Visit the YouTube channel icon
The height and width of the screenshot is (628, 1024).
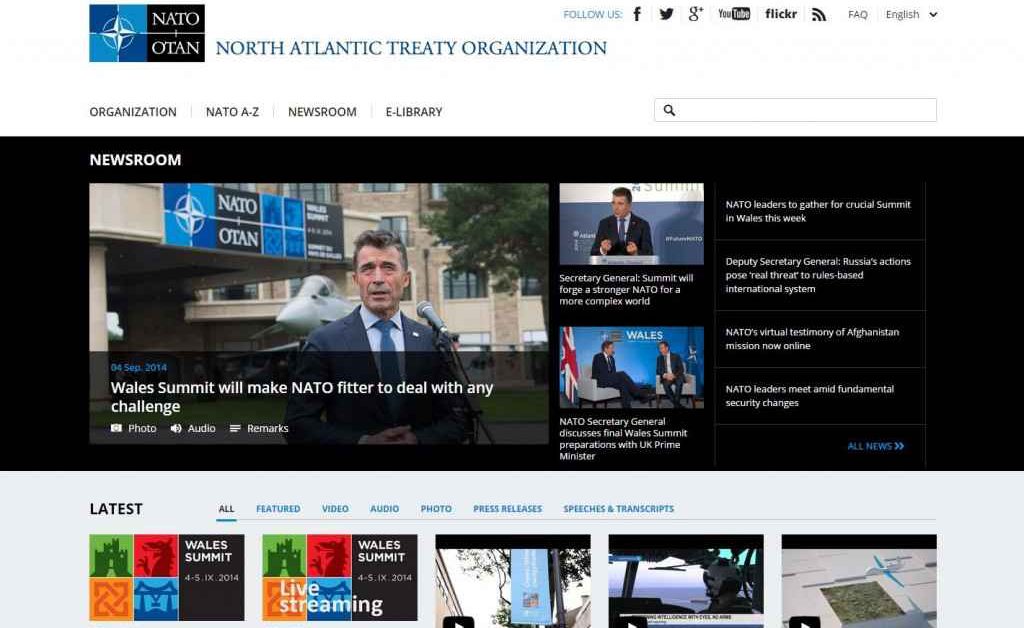pyautogui.click(x=734, y=14)
